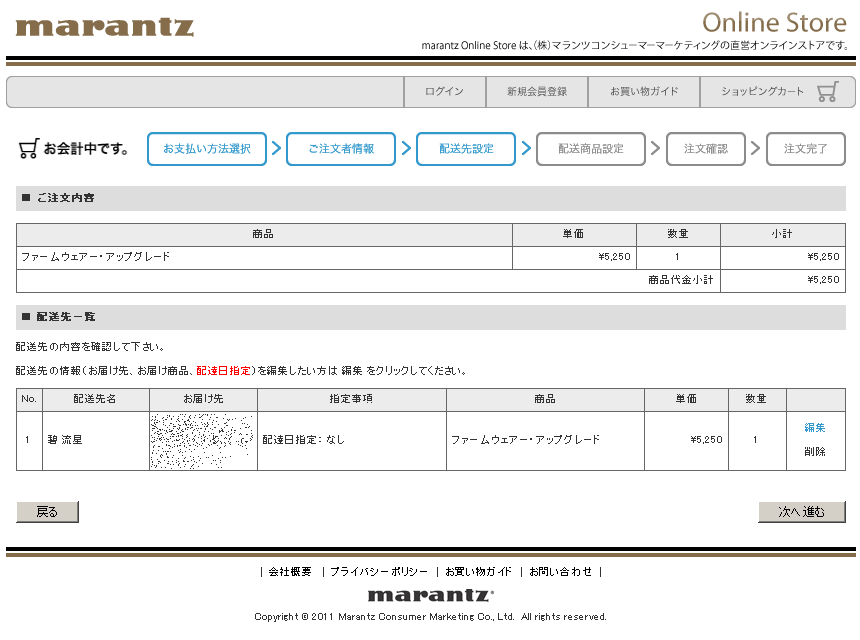Open the プライバシーポリシー footer link
The width and height of the screenshot is (860, 640).
pos(378,572)
